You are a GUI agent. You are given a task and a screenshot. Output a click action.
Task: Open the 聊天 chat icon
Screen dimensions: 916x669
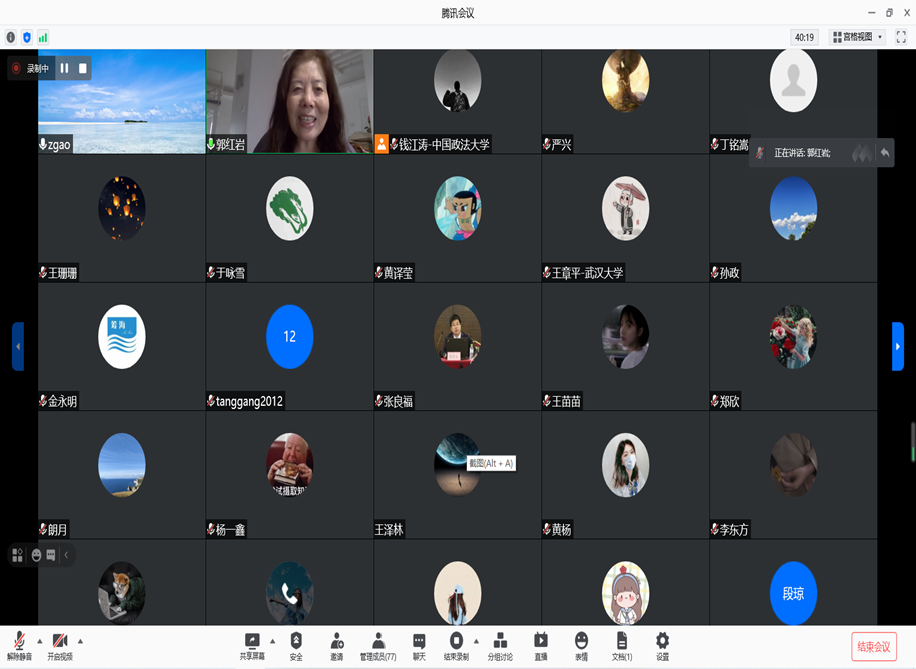[x=419, y=645]
